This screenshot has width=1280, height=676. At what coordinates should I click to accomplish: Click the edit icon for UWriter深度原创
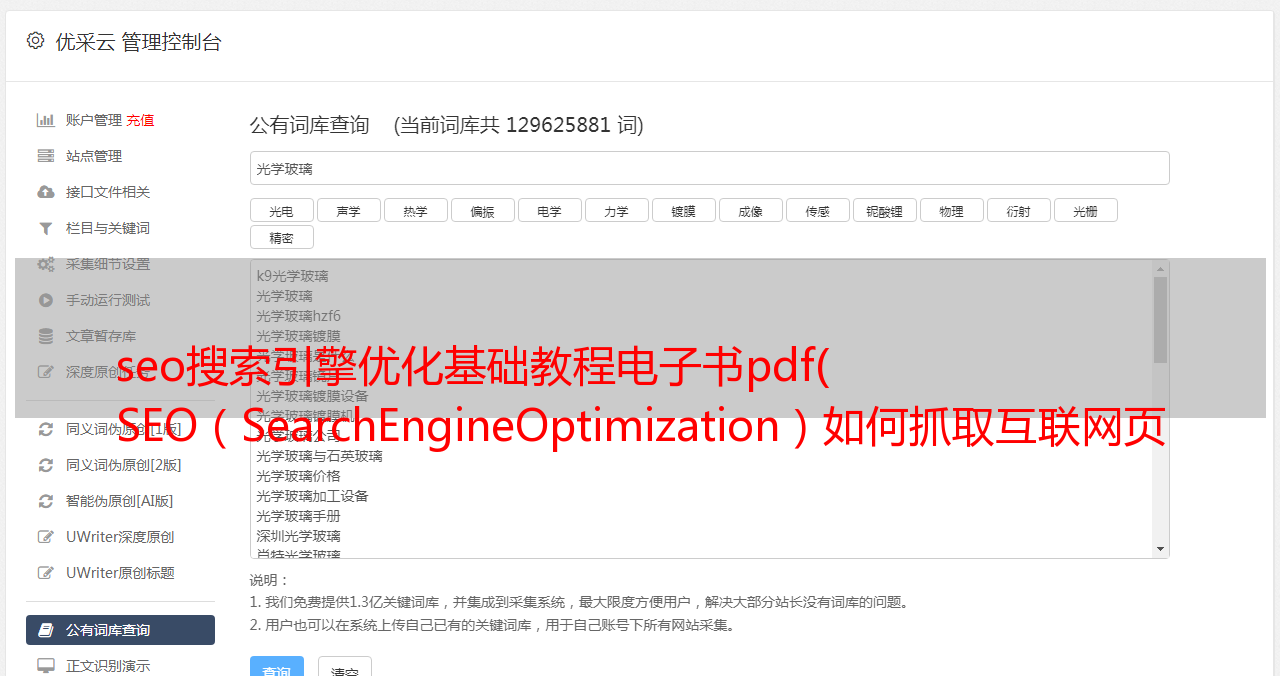coord(46,537)
